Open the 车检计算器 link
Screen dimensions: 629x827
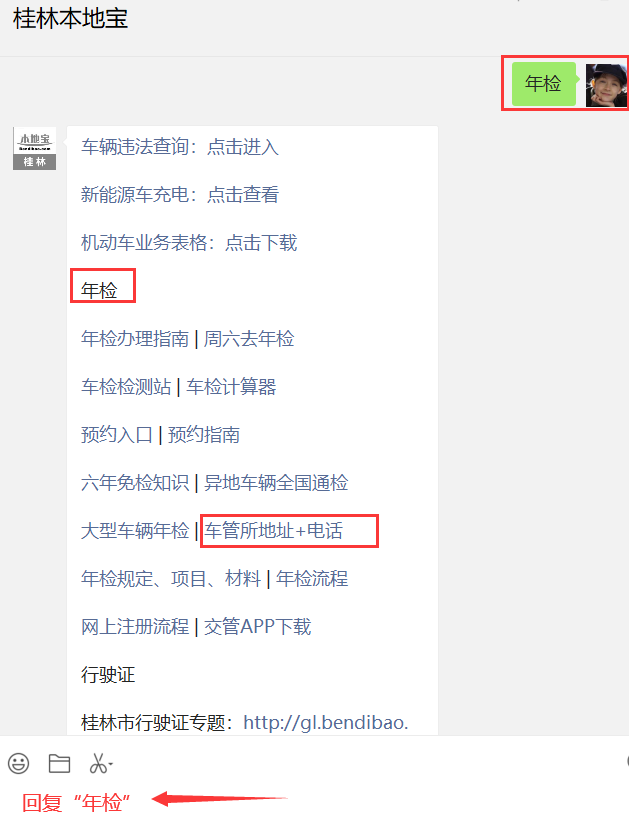tap(231, 387)
